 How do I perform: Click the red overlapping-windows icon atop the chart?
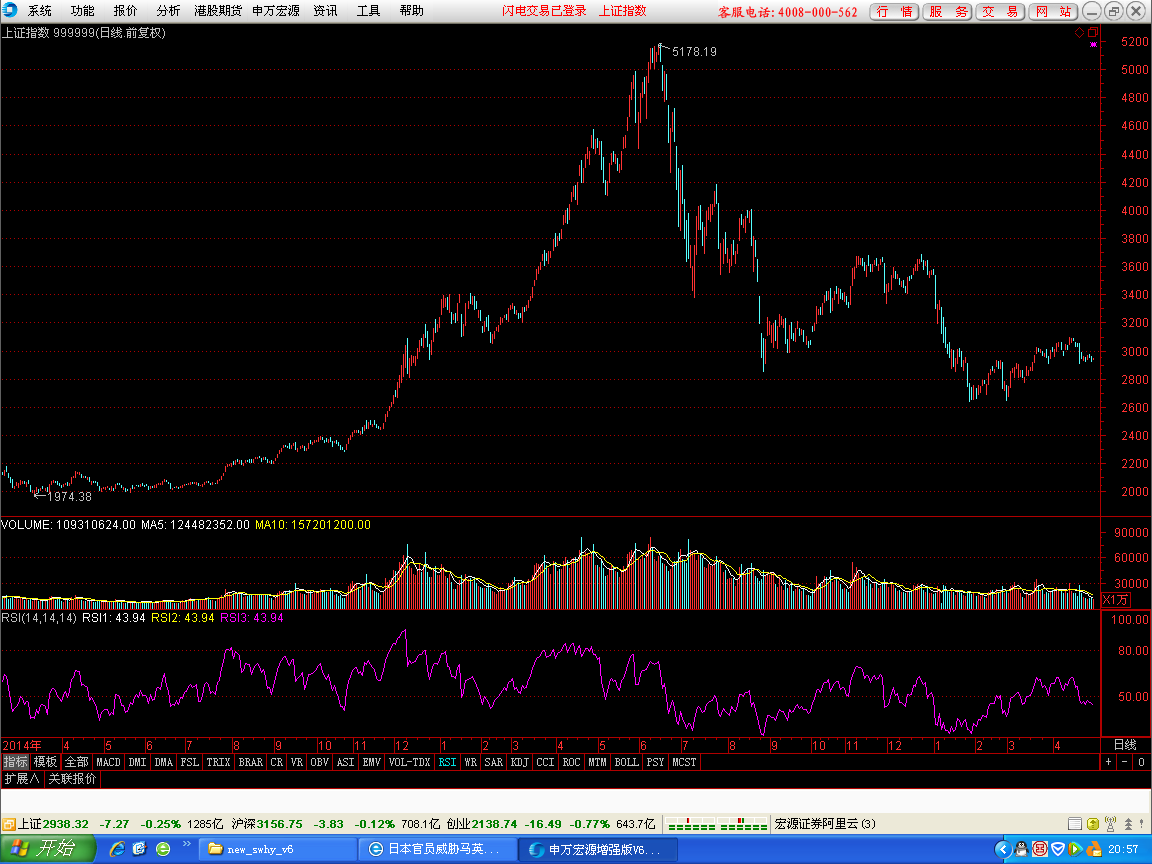coord(1093,32)
